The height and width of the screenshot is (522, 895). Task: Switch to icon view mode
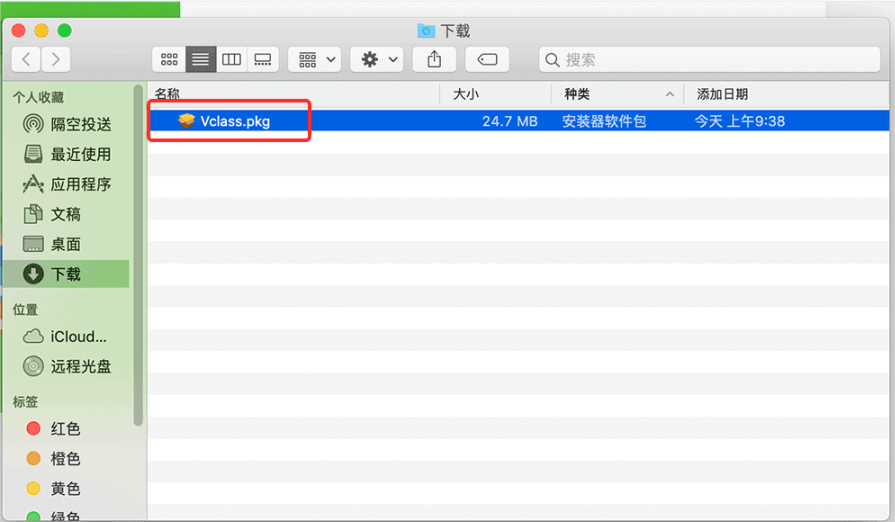coord(169,60)
